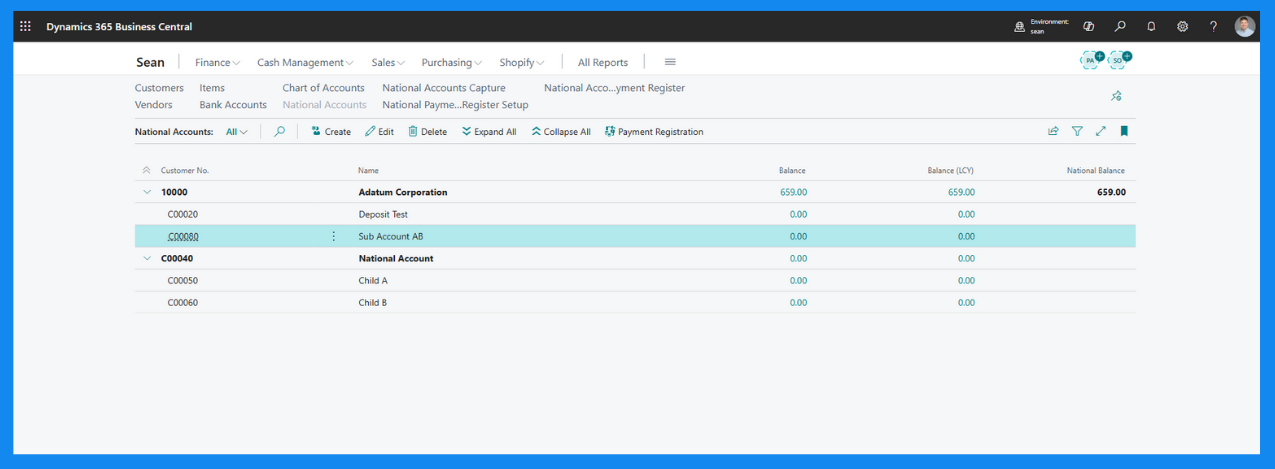This screenshot has height=469, width=1275.
Task: Collapse the 10000 Adatum Corporation row
Action: 147,192
